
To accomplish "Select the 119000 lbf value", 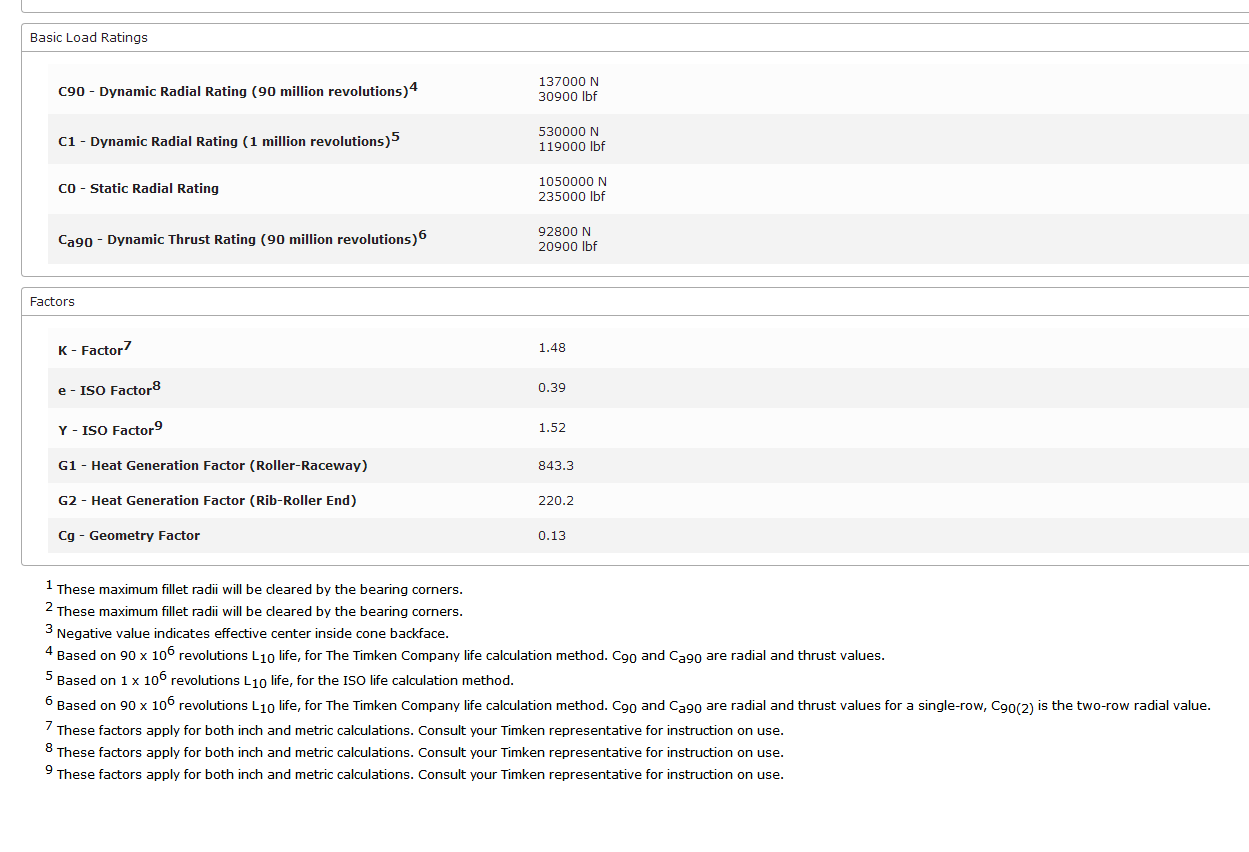I will point(572,147).
